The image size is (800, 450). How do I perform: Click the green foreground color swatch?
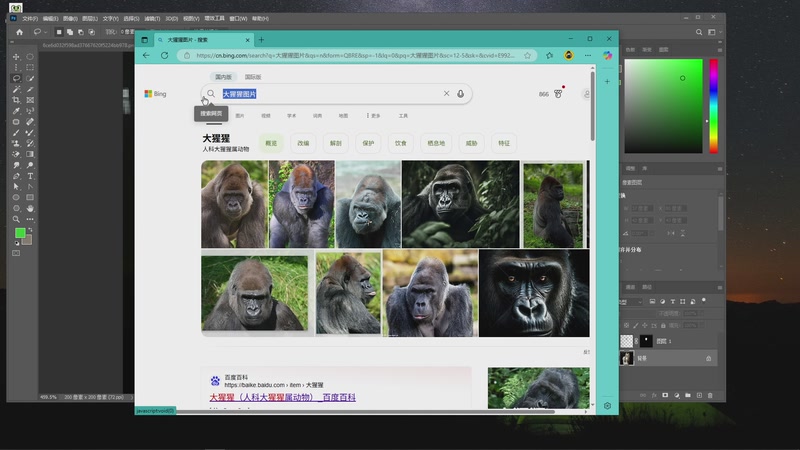point(20,233)
